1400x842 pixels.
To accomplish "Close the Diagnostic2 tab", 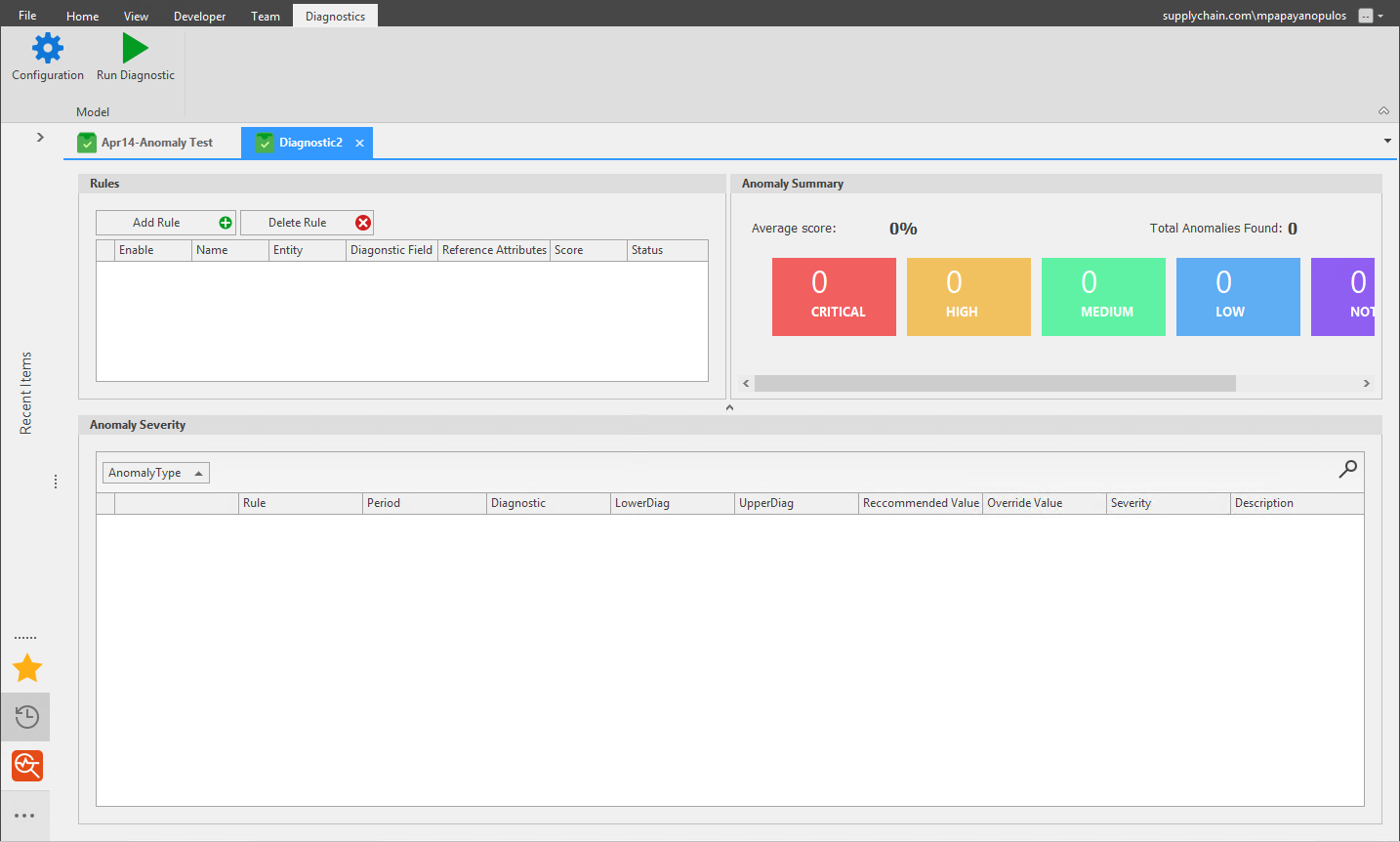I will point(359,143).
